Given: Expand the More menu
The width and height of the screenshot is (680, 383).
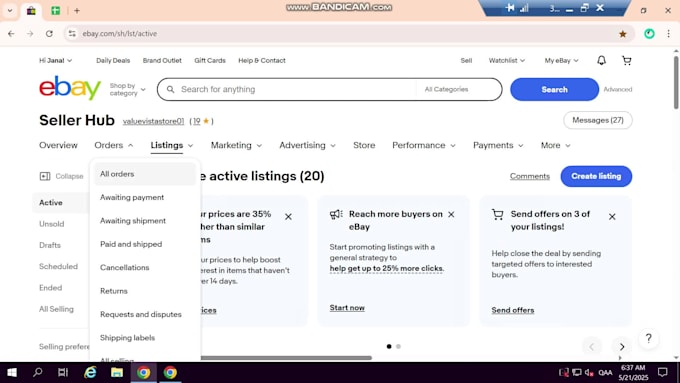Looking at the screenshot, I should (555, 145).
